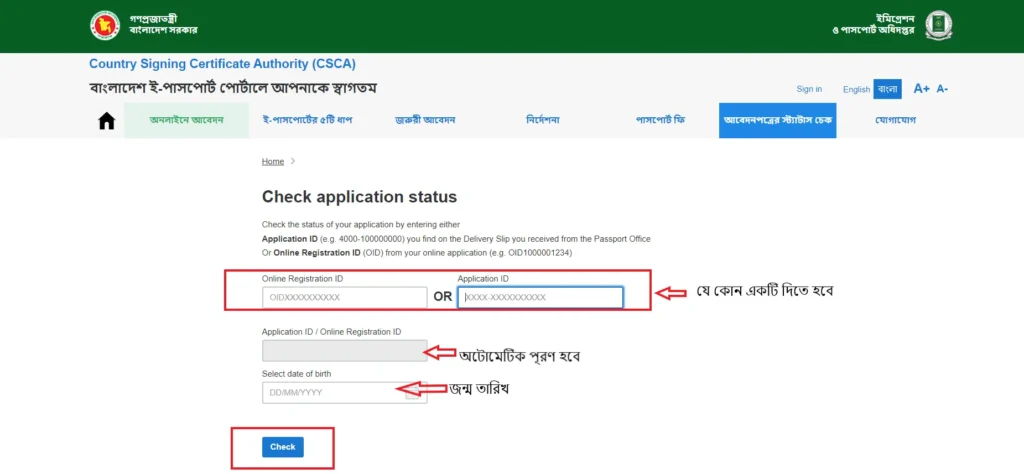The image size is (1024, 474).
Task: Focus the Application ID input field
Action: pos(540,297)
